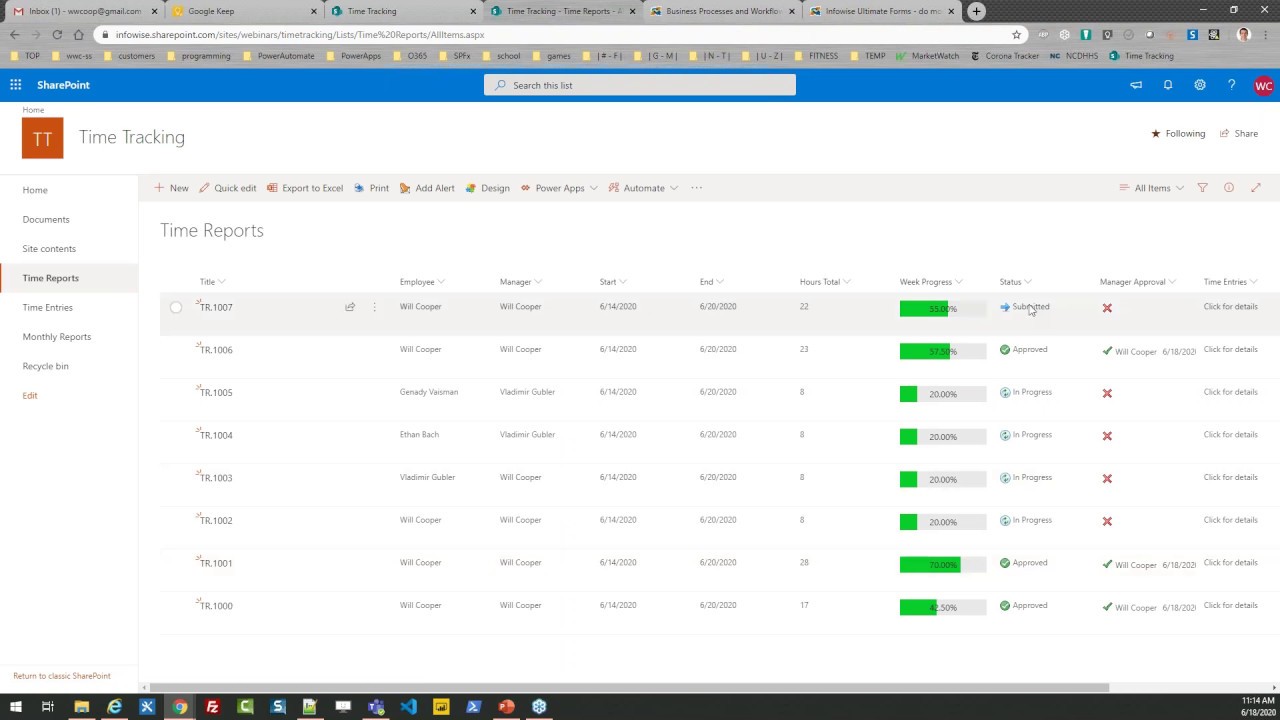Open Visual Studio Code from taskbar
The height and width of the screenshot is (720, 1280).
tap(408, 707)
